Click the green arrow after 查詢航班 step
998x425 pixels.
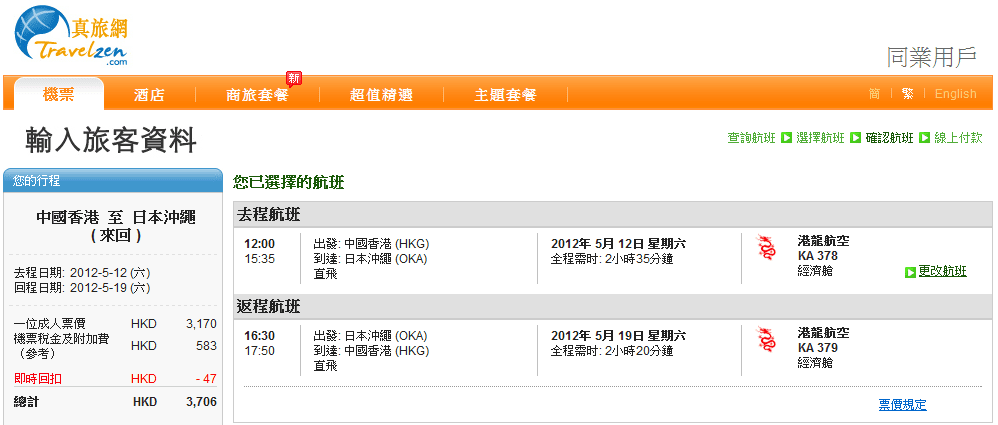pos(786,138)
